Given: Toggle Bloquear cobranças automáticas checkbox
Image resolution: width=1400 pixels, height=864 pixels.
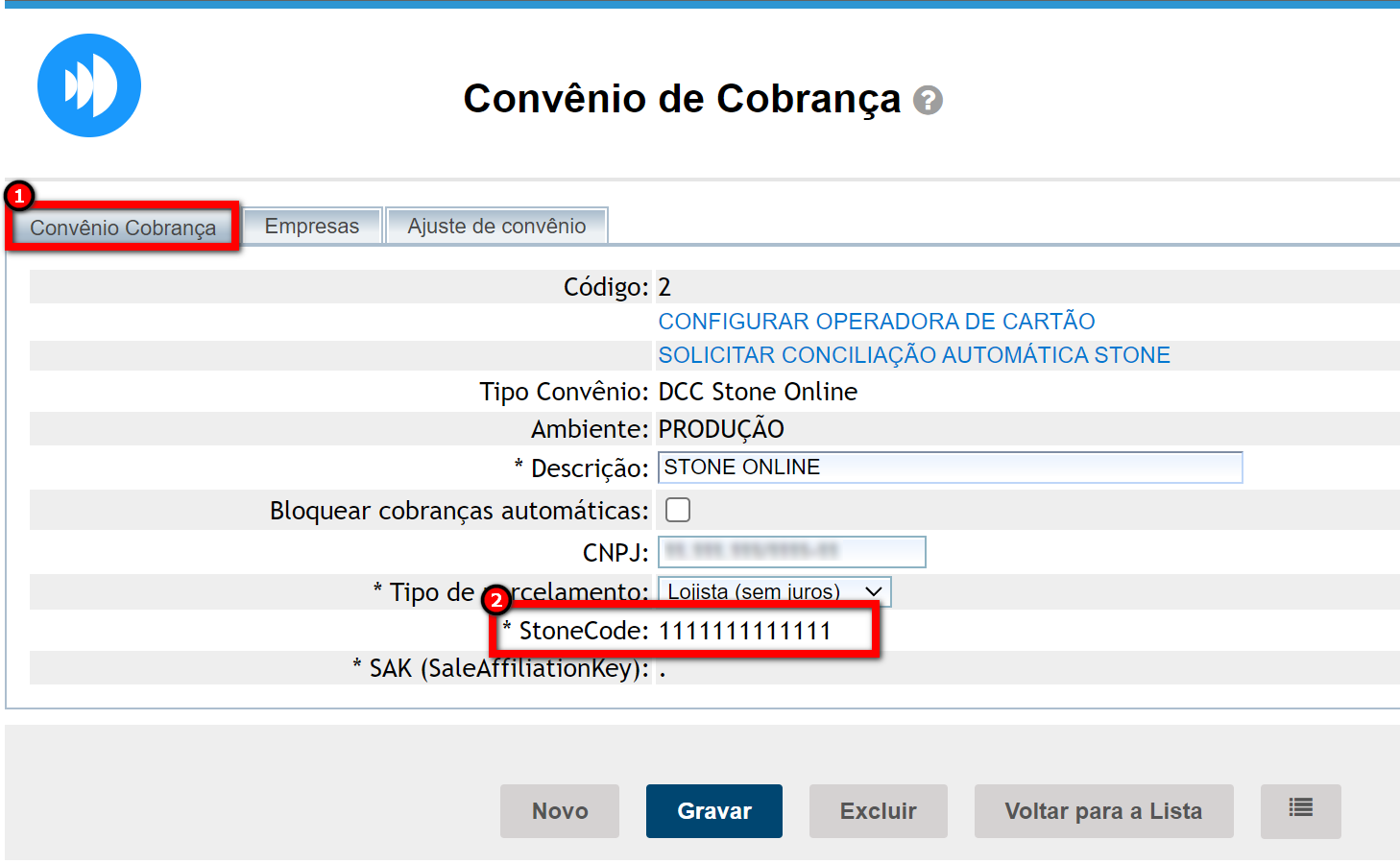Looking at the screenshot, I should pos(678,510).
